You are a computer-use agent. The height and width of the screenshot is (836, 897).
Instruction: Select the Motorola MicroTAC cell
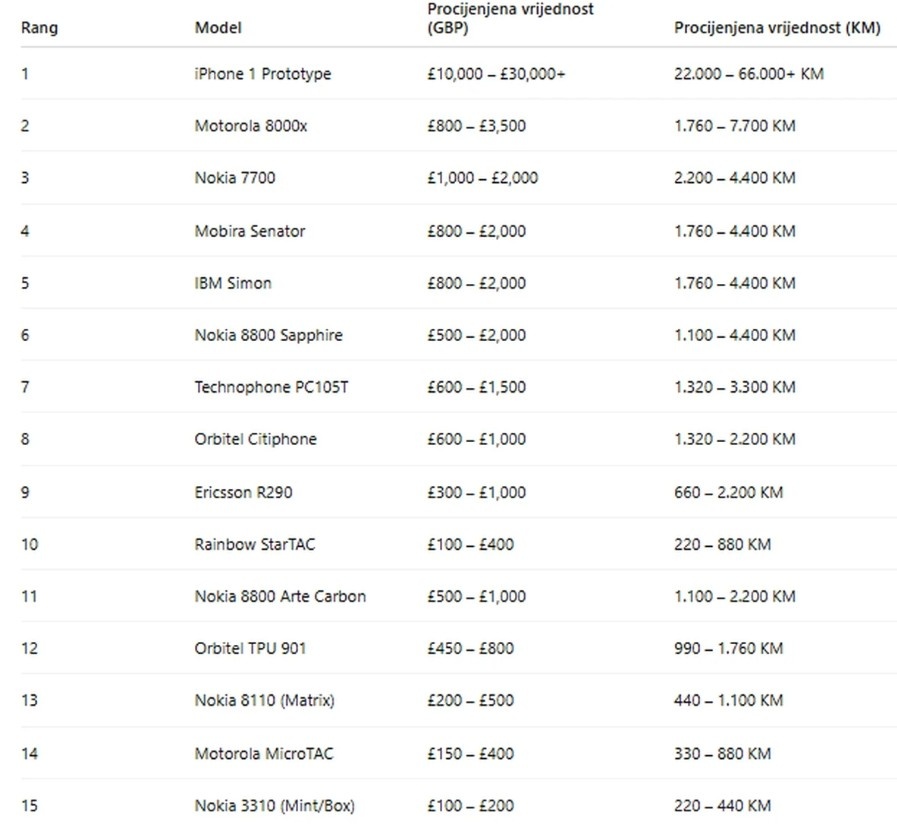click(x=264, y=753)
